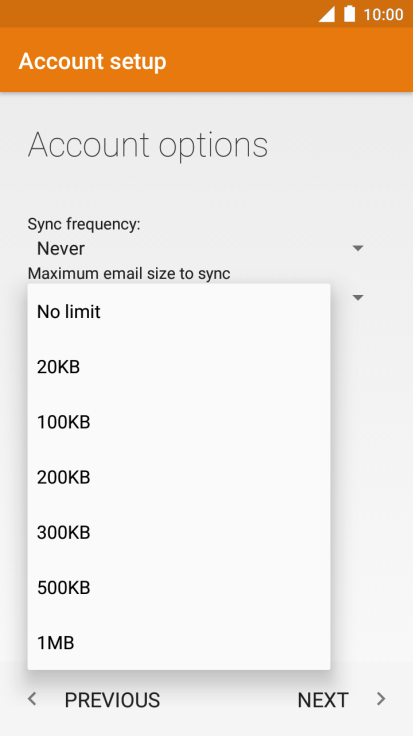Click the right chevron beside NEXT
Viewport: 413px width, 736px height.
point(381,699)
